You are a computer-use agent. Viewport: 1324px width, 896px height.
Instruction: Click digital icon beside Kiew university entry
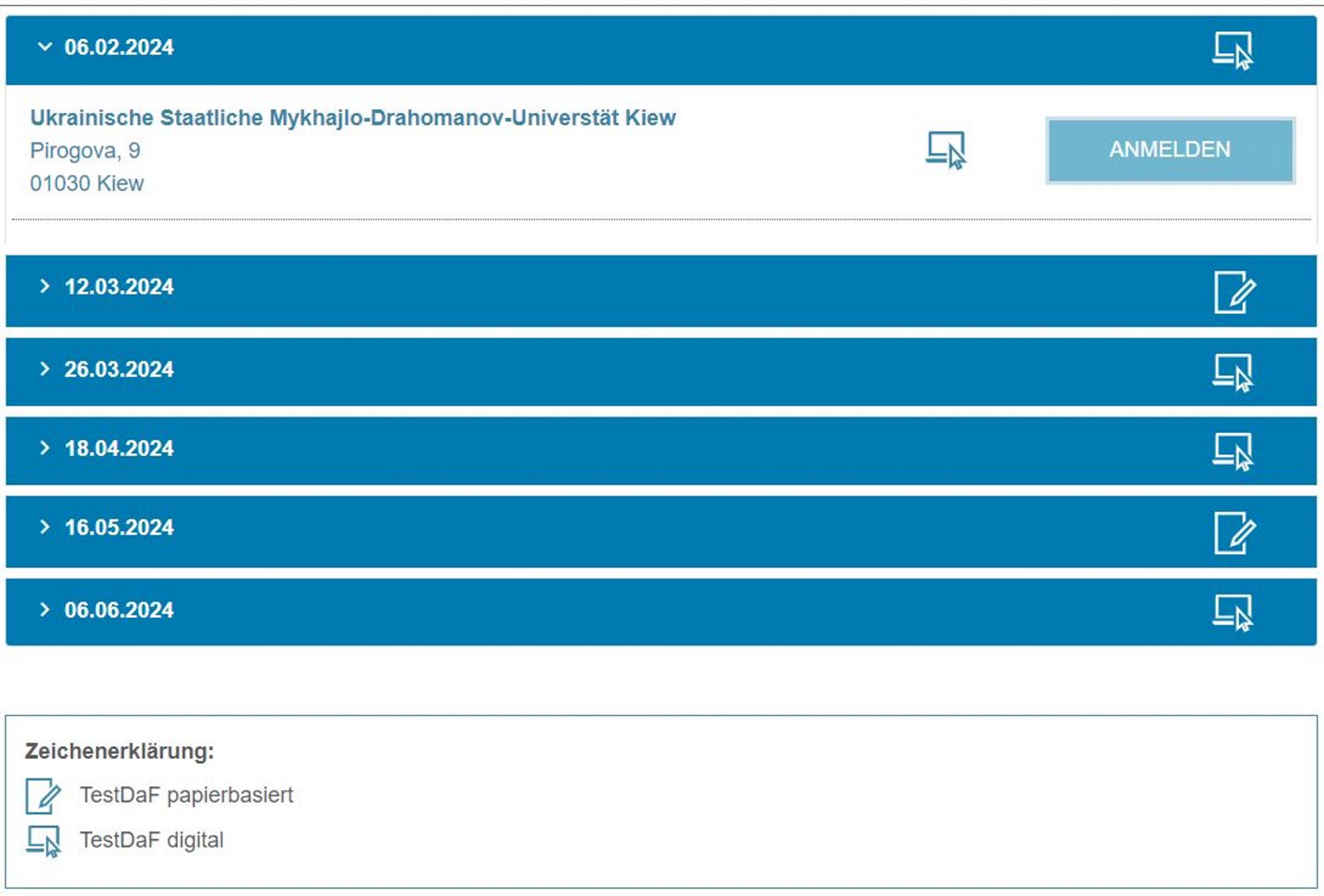point(946,150)
